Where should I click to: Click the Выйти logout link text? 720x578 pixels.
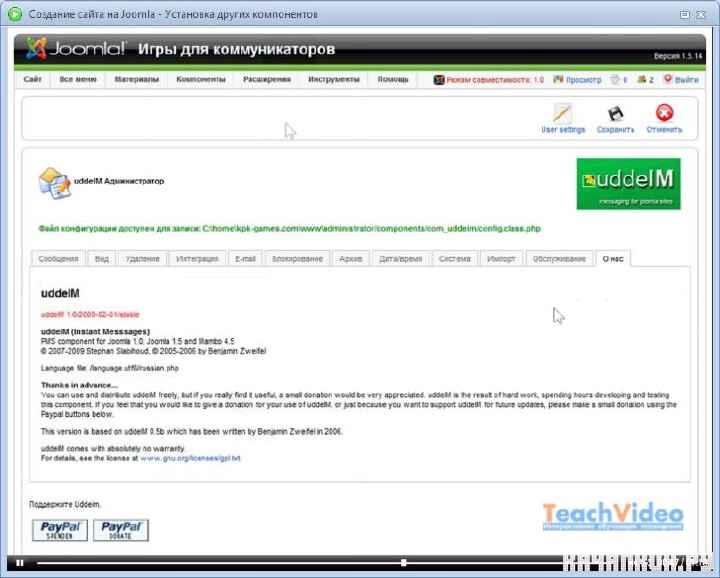tap(687, 80)
